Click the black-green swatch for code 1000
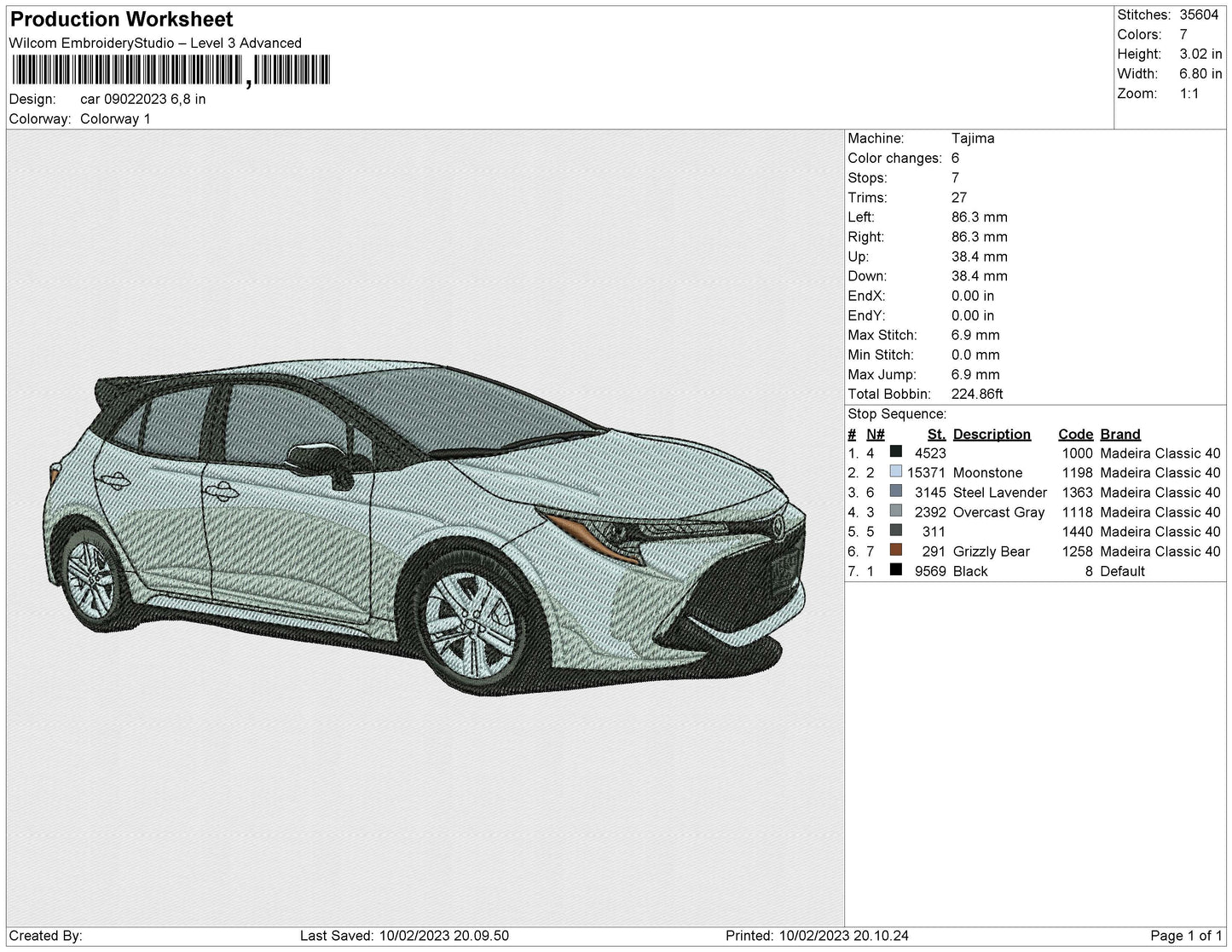Screen dimensions: 1232x952 pyautogui.click(x=895, y=453)
